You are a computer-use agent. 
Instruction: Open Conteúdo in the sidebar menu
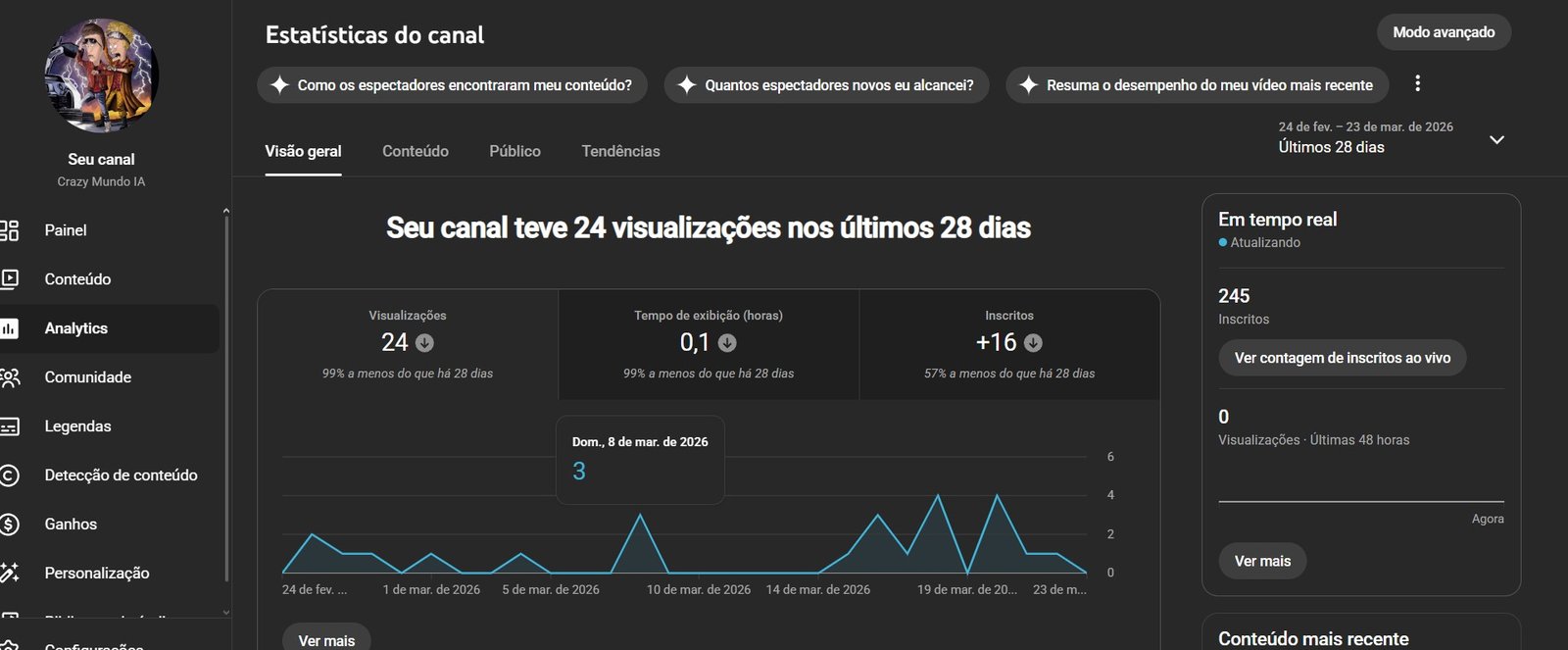pyautogui.click(x=110, y=279)
